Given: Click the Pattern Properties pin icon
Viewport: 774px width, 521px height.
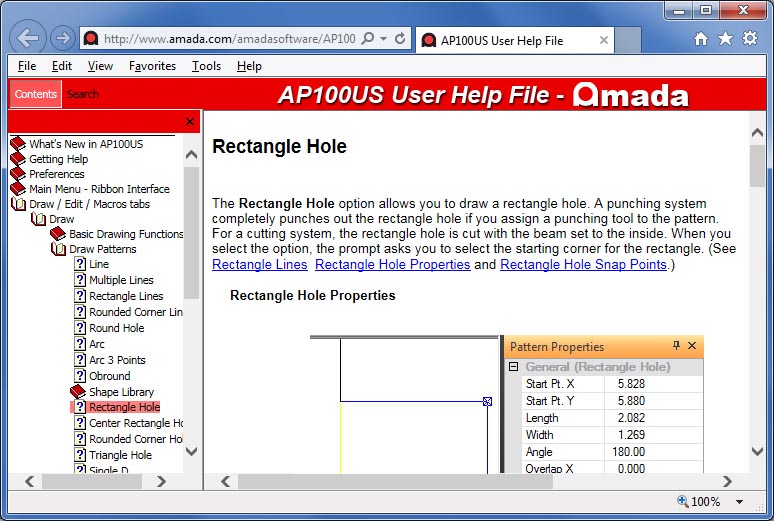Looking at the screenshot, I should pos(676,346).
